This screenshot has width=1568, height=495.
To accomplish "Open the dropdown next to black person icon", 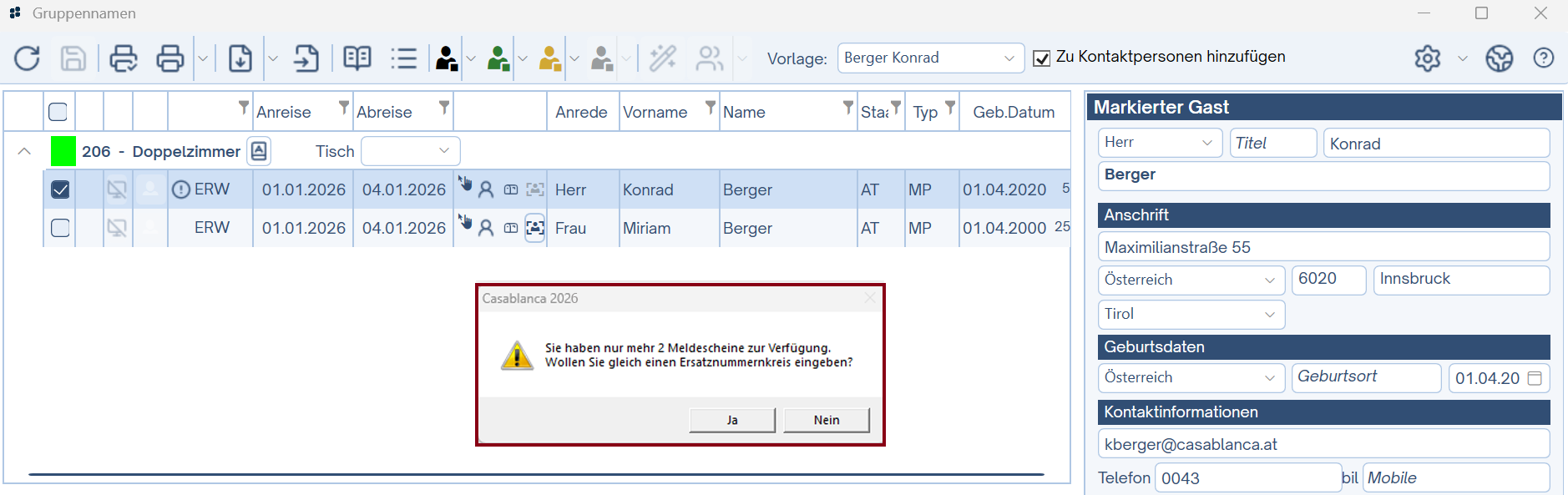I will pyautogui.click(x=471, y=58).
